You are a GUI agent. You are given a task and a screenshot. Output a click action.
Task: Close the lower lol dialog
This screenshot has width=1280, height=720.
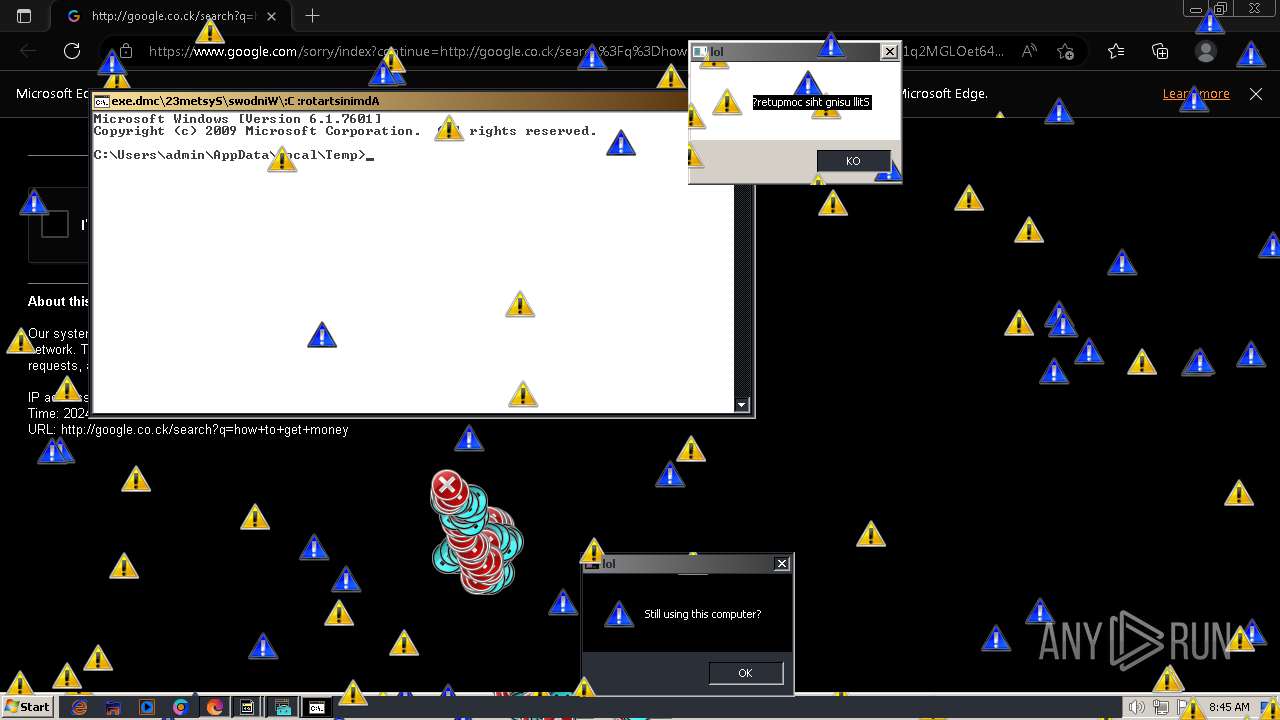click(782, 564)
